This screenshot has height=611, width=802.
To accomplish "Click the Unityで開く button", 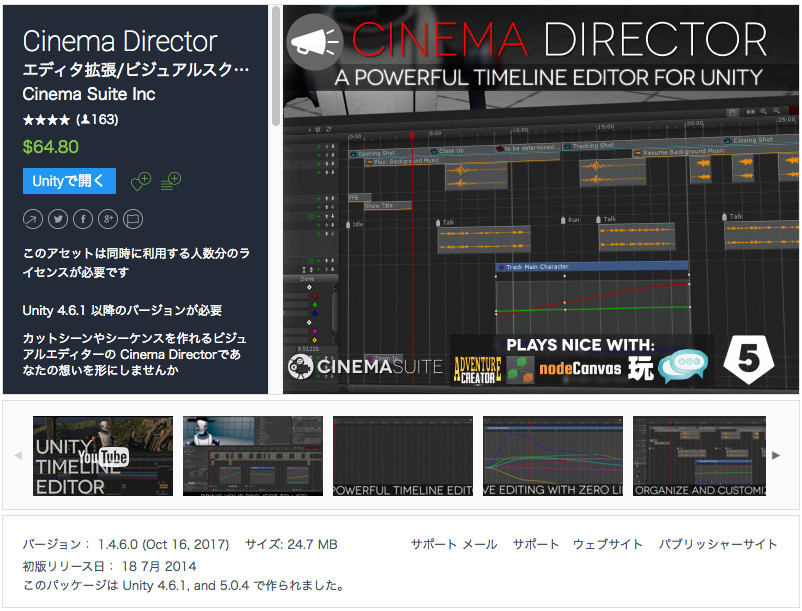I will [x=69, y=181].
